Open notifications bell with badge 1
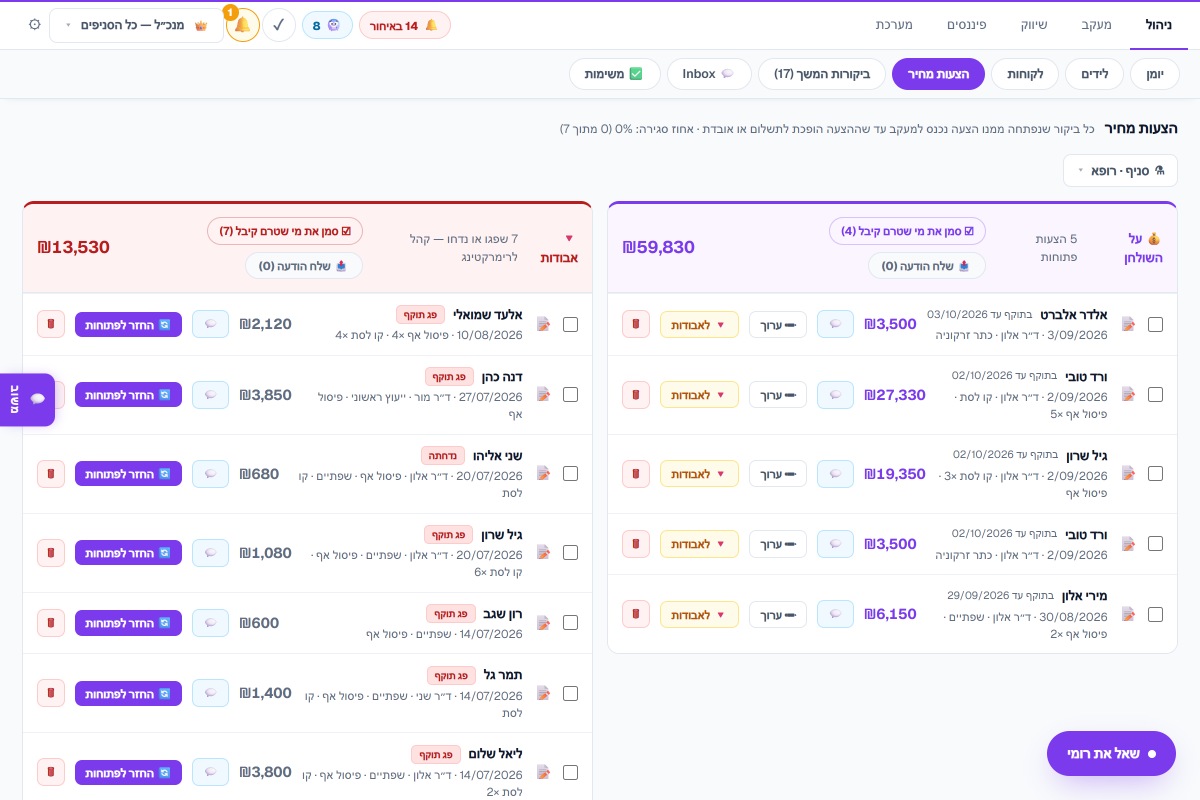 [243, 25]
